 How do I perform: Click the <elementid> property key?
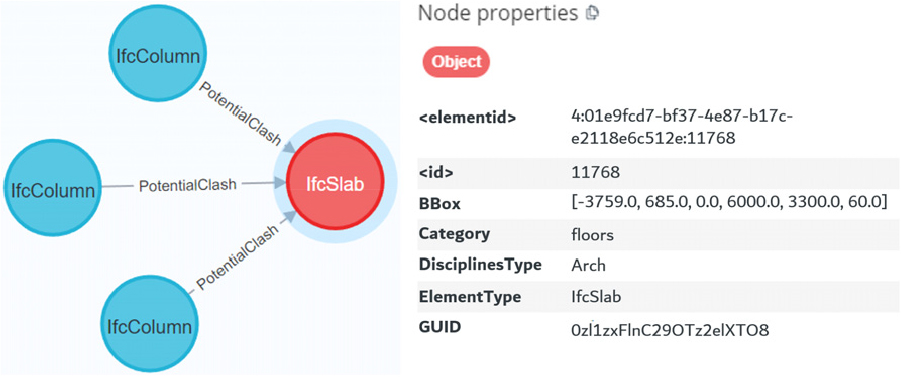pyautogui.click(x=467, y=118)
